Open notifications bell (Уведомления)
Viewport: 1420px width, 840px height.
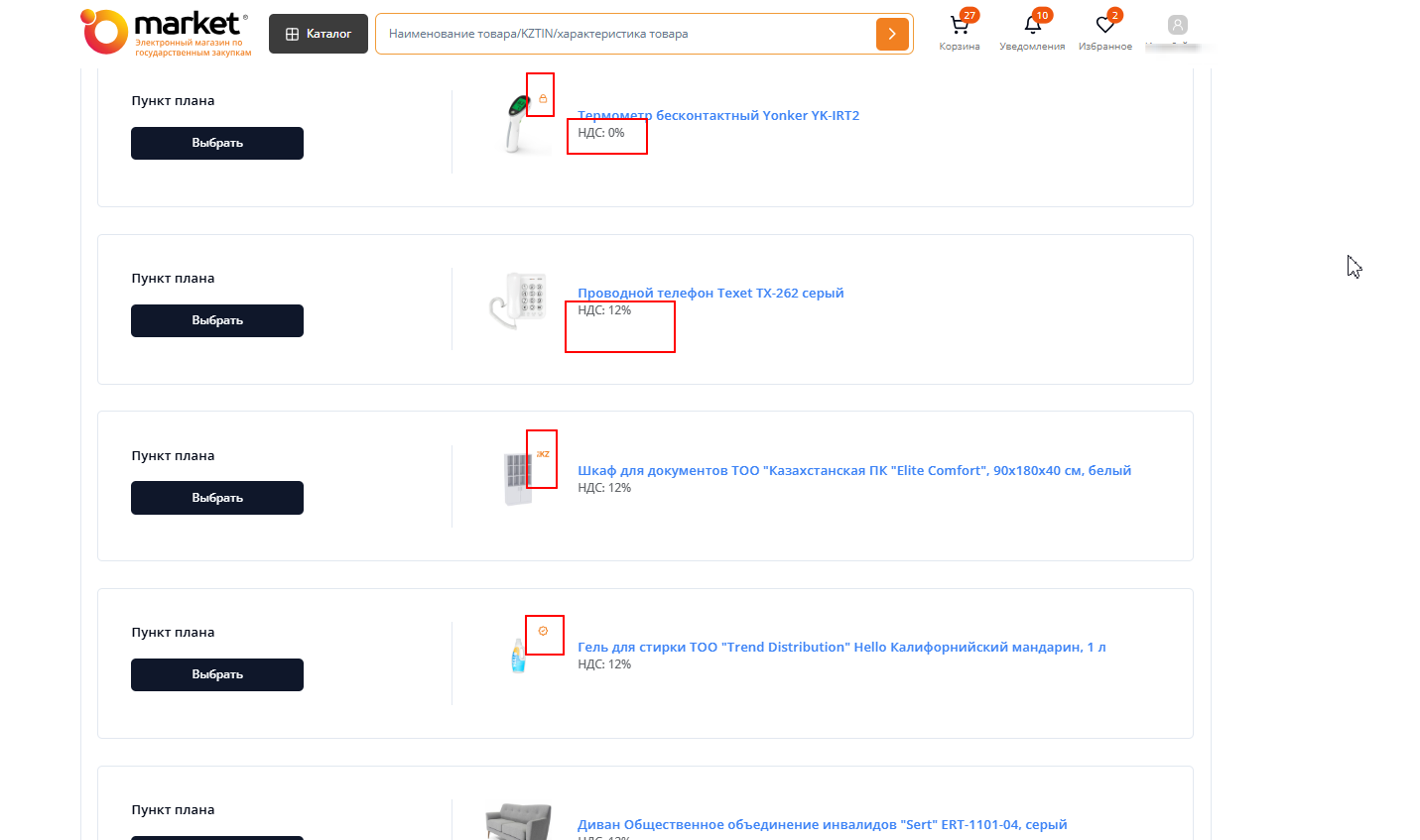point(1033,25)
